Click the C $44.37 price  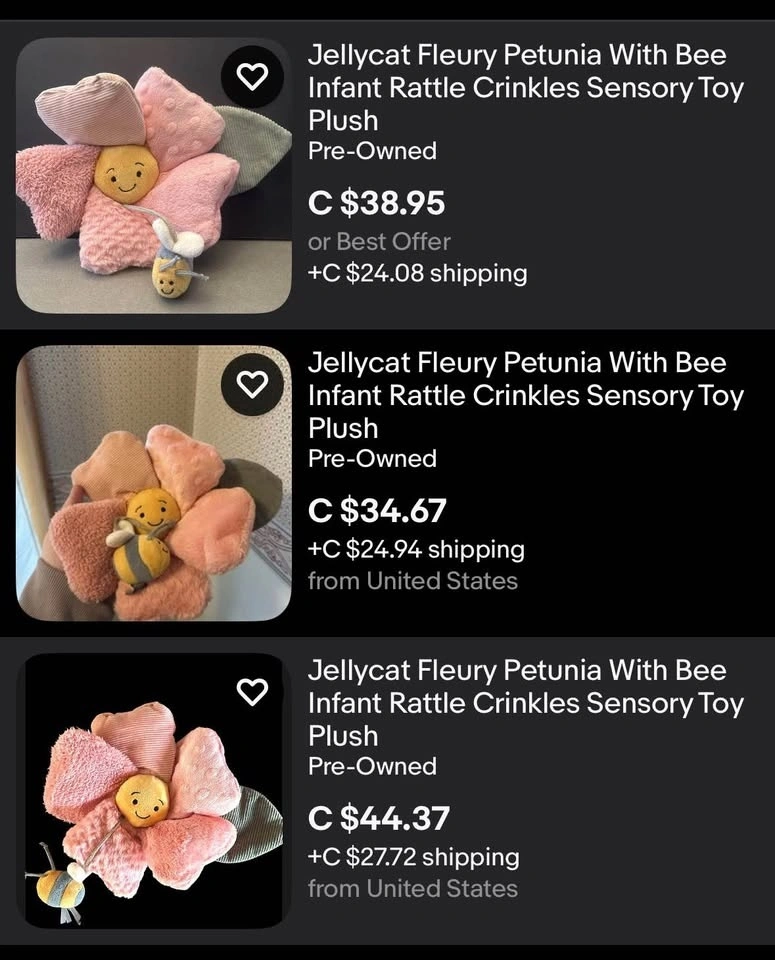pos(379,819)
